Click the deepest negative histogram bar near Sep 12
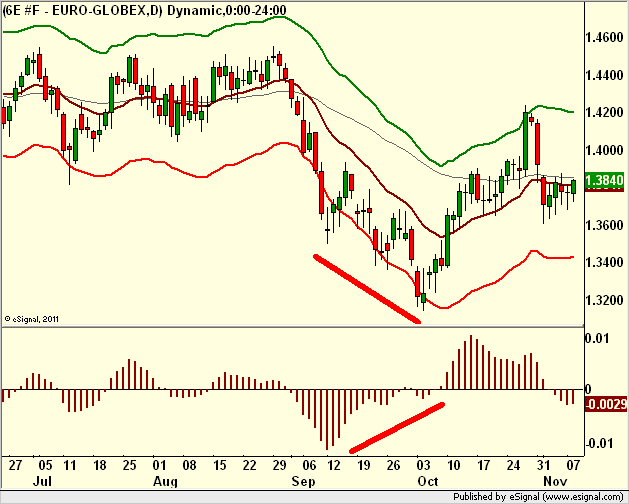This screenshot has width=629, height=504. 327,419
